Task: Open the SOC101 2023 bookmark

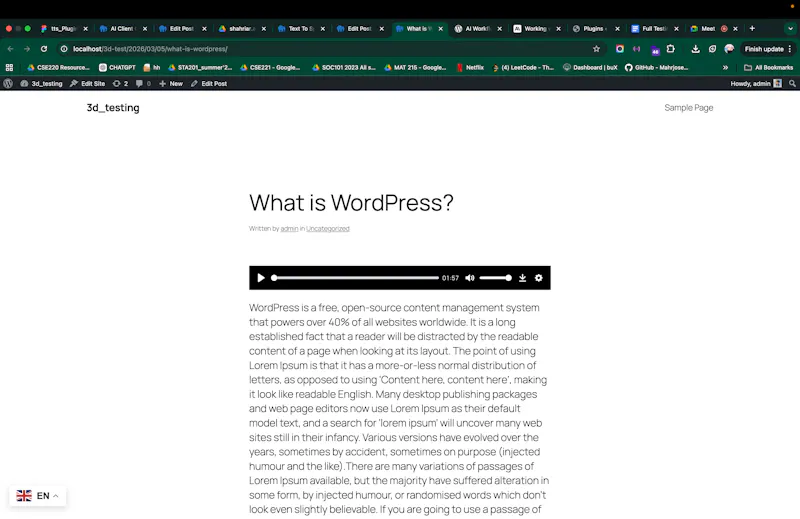Action: tap(344, 67)
